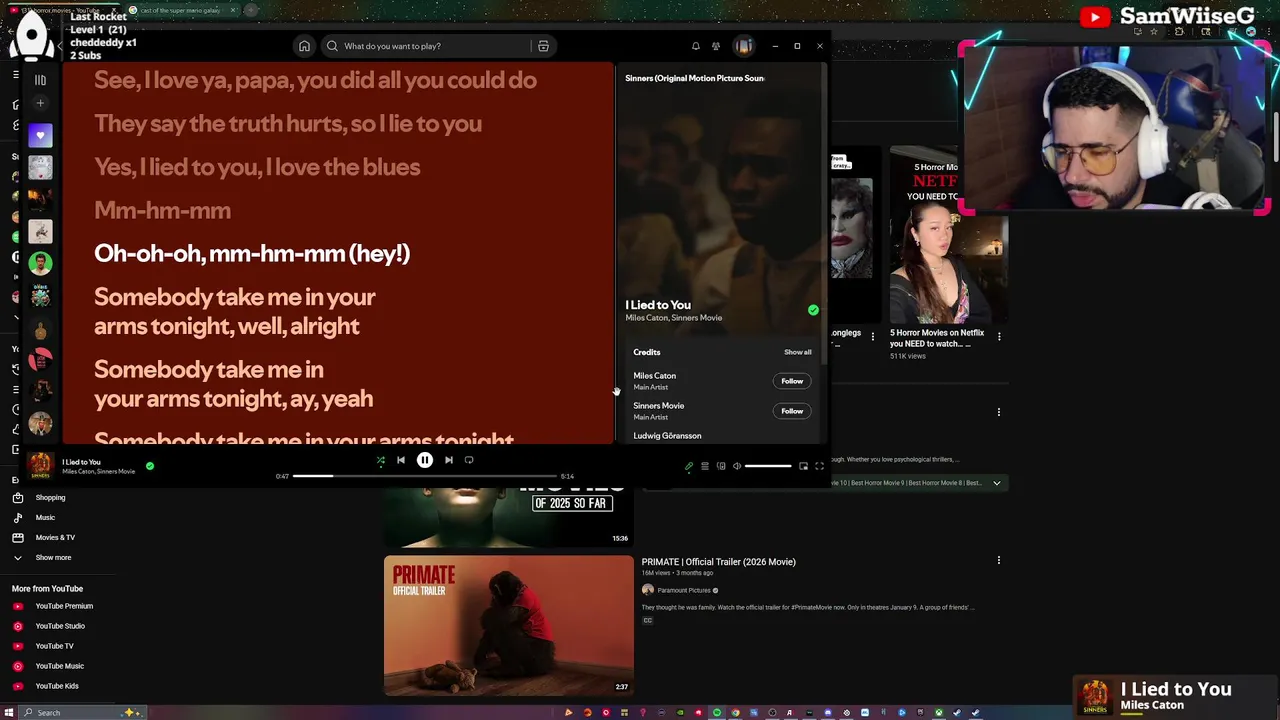The image size is (1280, 720).
Task: Open Spotify Friend Activity icon
Action: pyautogui.click(x=716, y=46)
